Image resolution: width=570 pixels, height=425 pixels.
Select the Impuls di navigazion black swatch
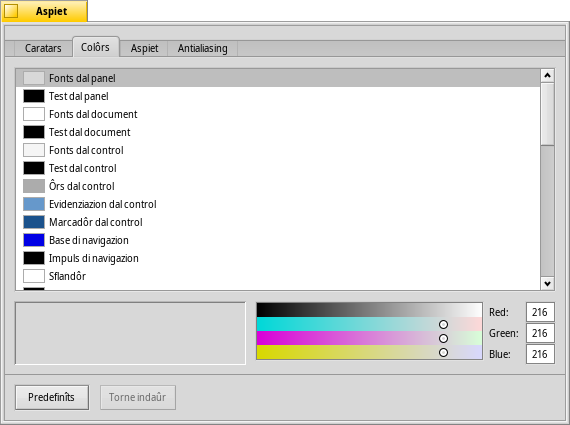tap(34, 258)
